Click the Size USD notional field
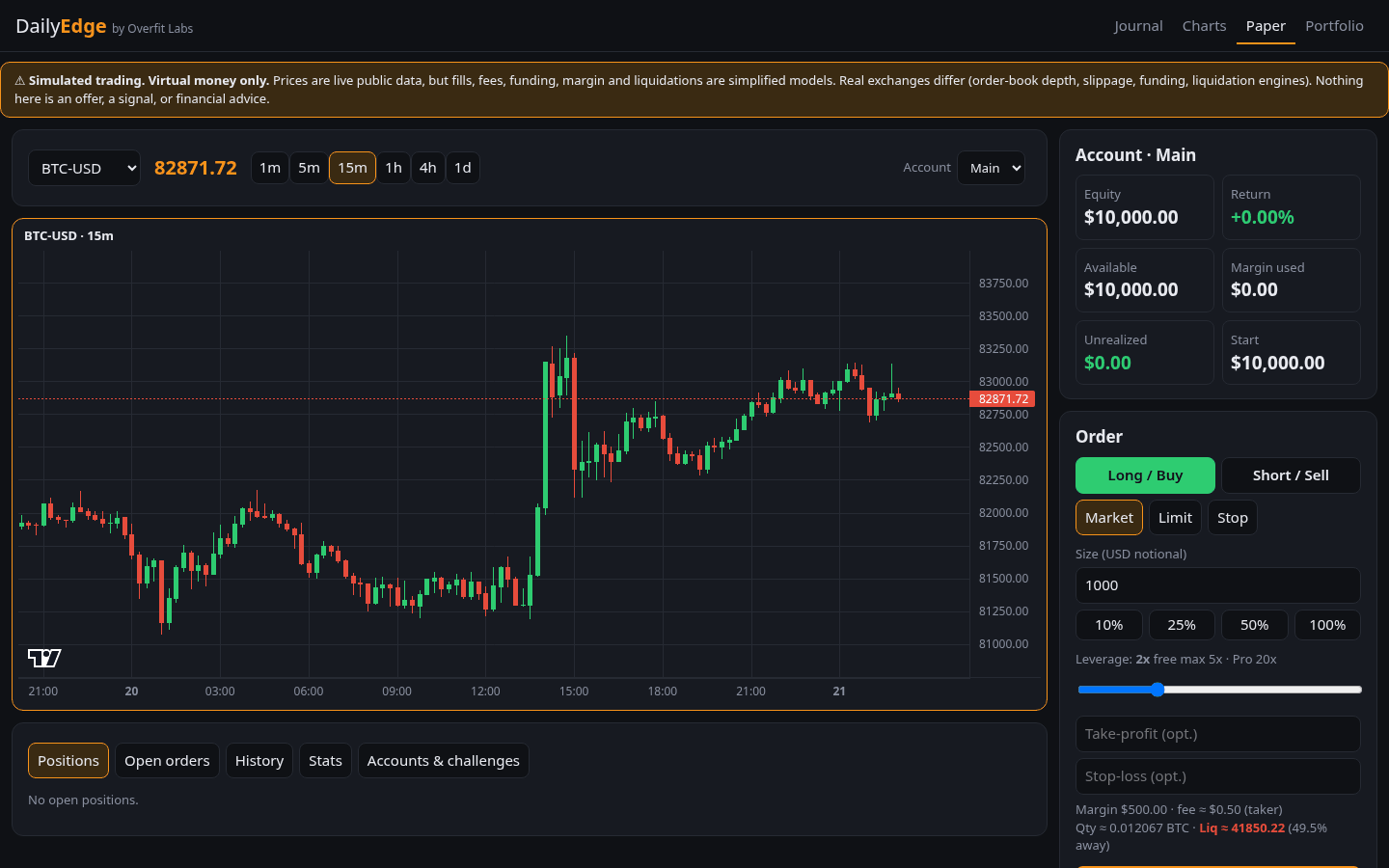 [1218, 585]
